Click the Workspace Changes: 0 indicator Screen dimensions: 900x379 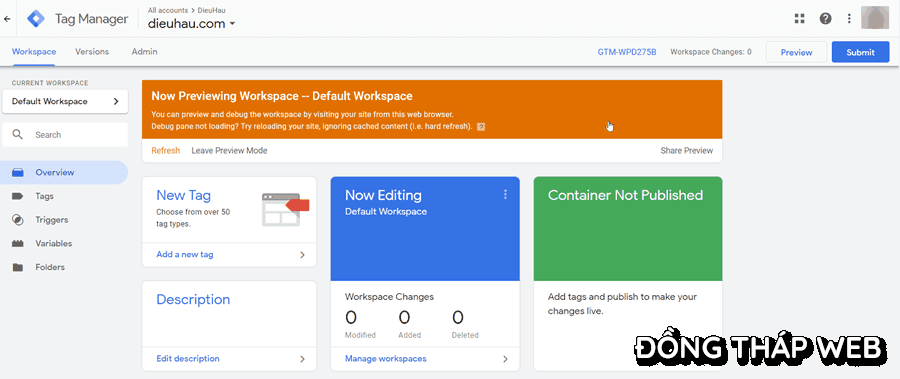(x=711, y=52)
